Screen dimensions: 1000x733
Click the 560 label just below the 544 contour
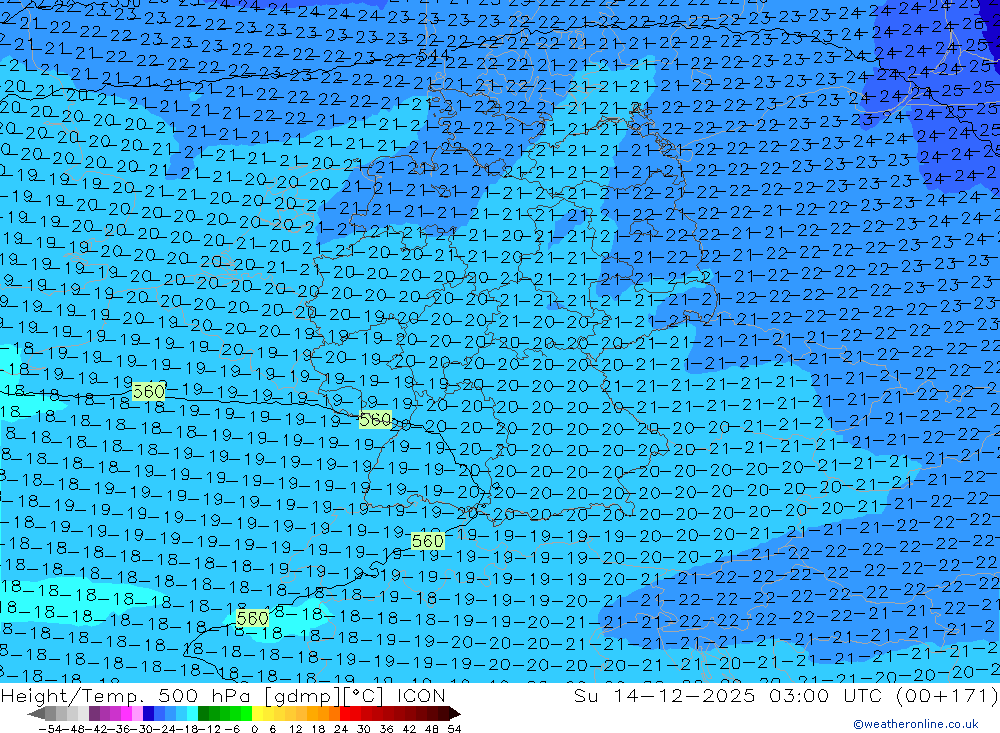tap(376, 419)
